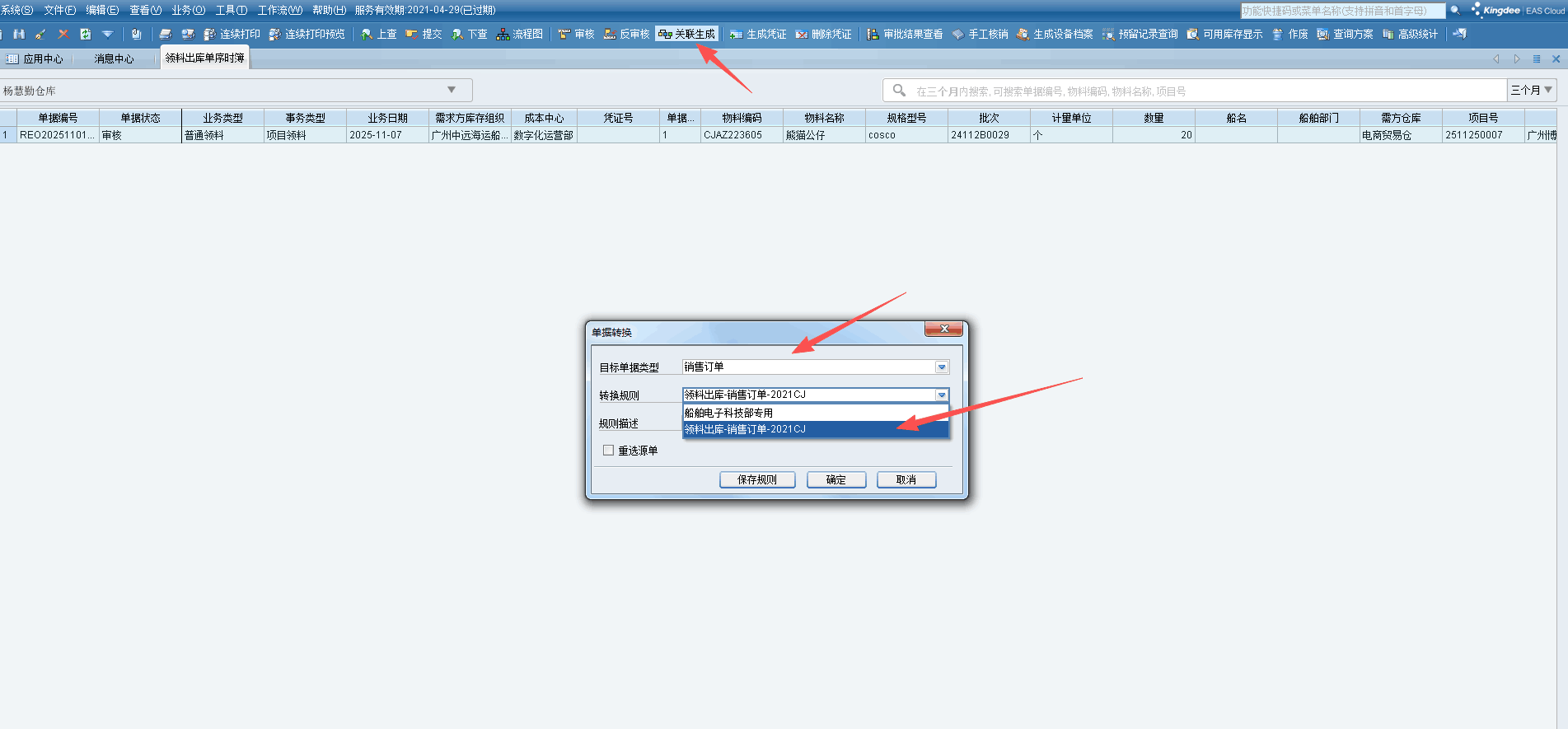Expand the 目标单据类型 dropdown arrow
1568x729 pixels.
(x=941, y=367)
